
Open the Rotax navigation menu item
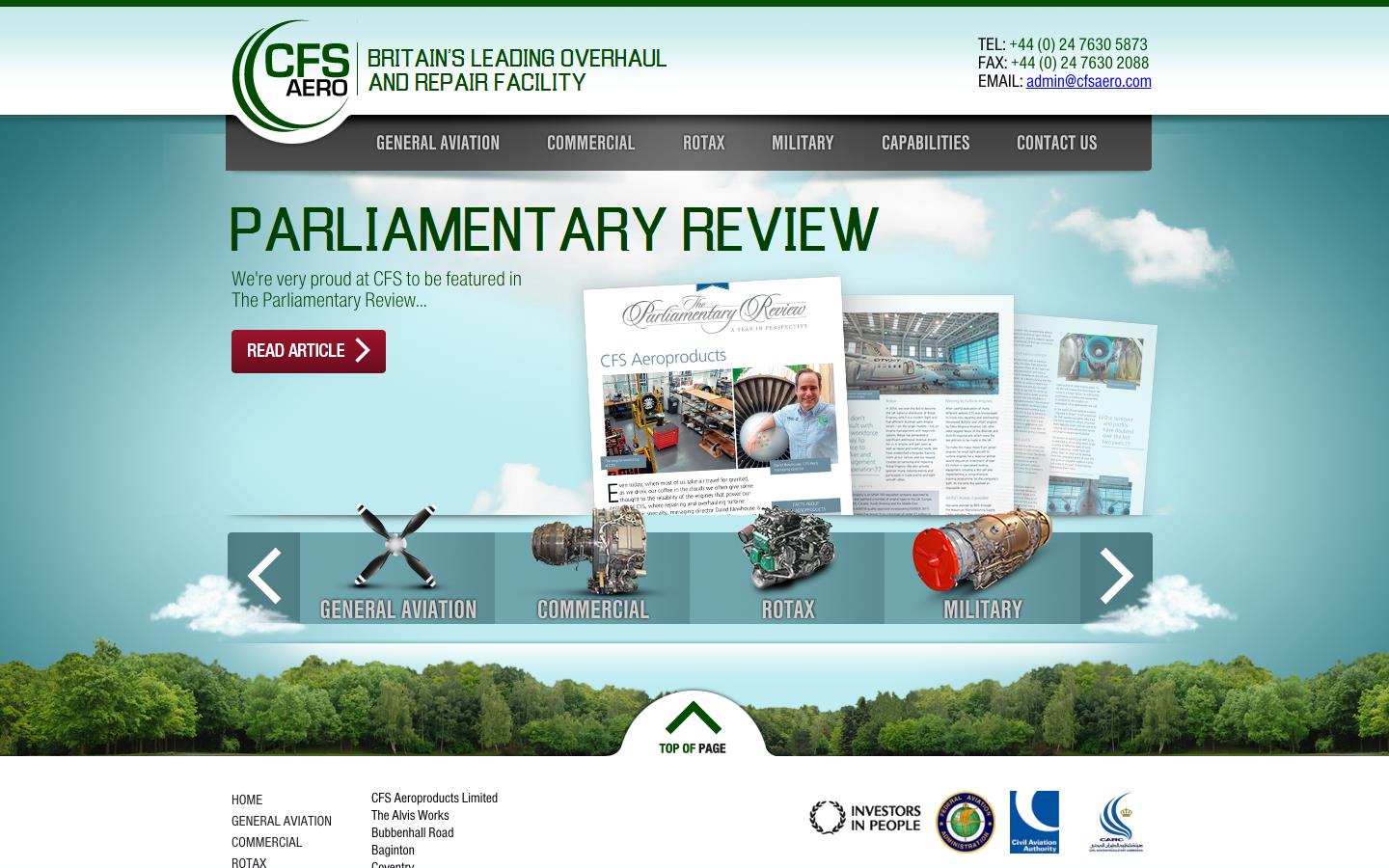click(x=703, y=143)
